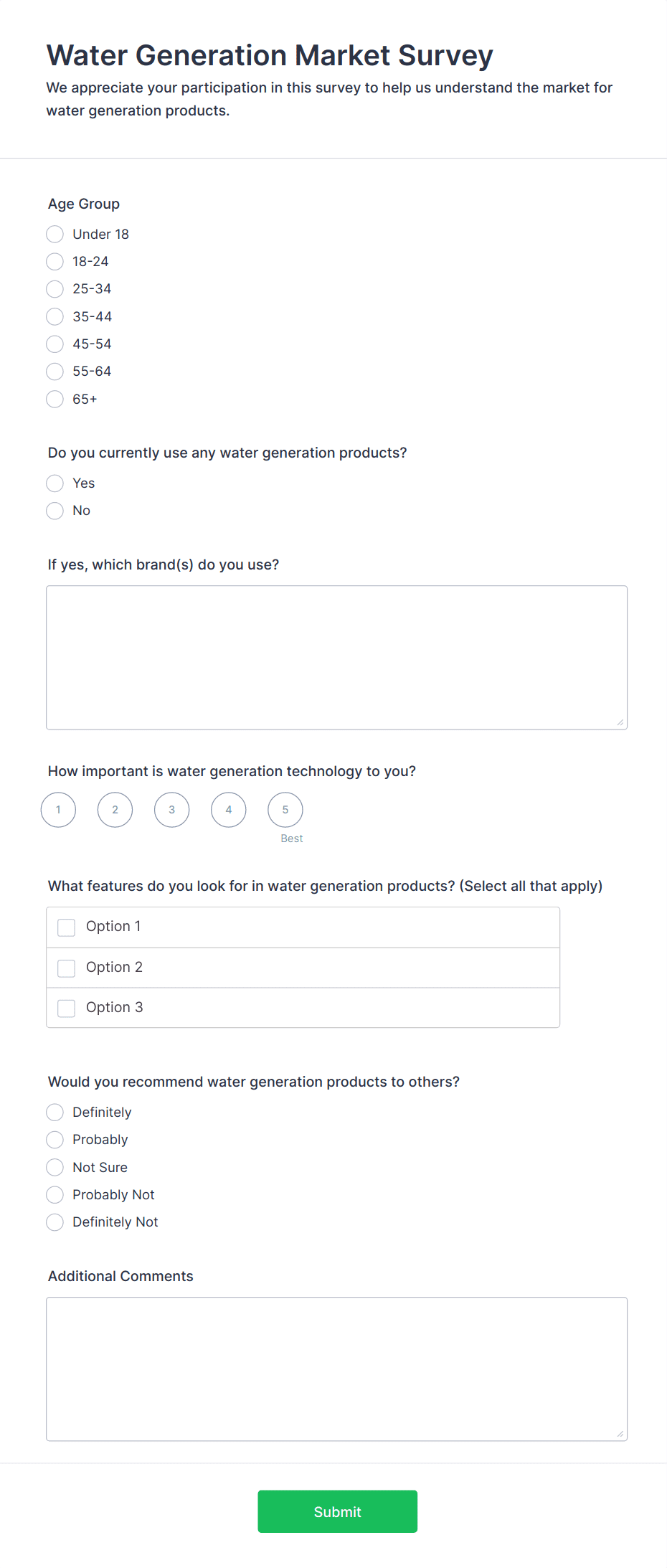Rate importance as 3
667x1568 pixels.
point(172,810)
